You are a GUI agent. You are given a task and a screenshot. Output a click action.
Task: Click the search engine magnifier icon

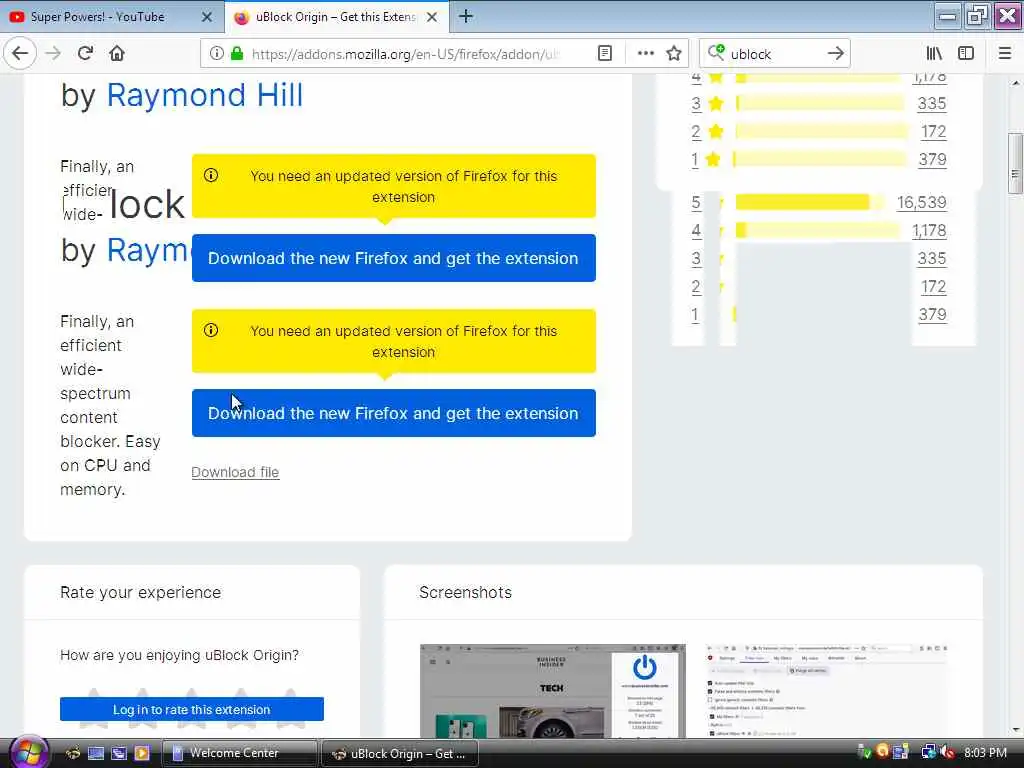point(716,52)
